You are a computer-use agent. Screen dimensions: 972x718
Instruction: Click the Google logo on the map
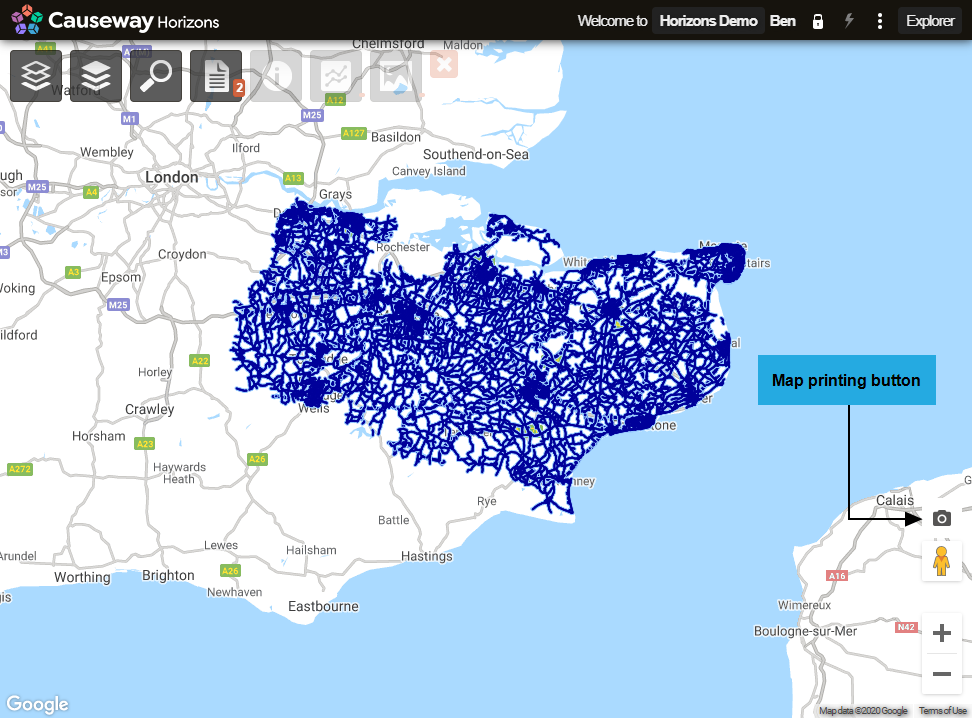click(37, 704)
